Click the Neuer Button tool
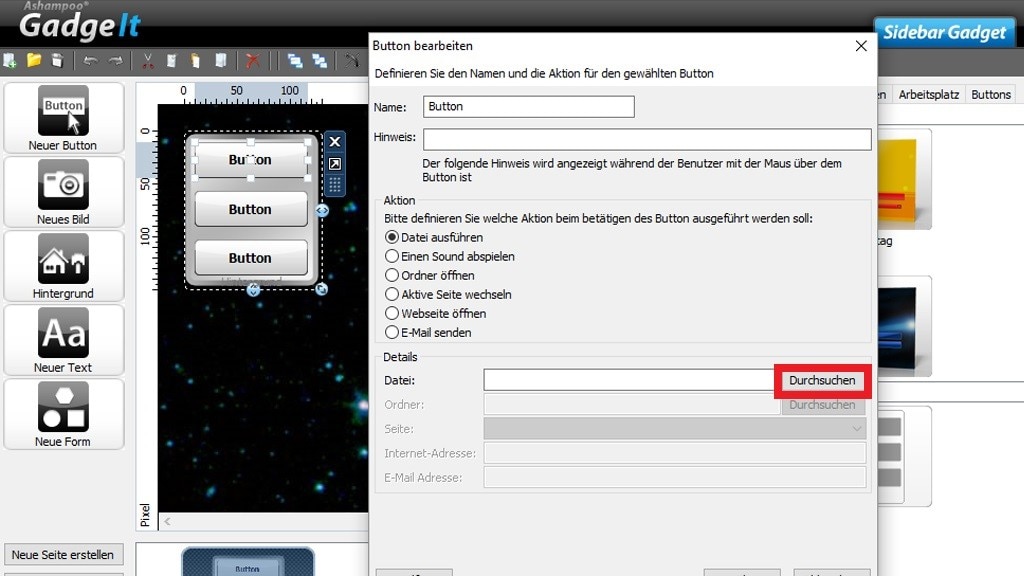Image resolution: width=1024 pixels, height=576 pixels. click(63, 118)
